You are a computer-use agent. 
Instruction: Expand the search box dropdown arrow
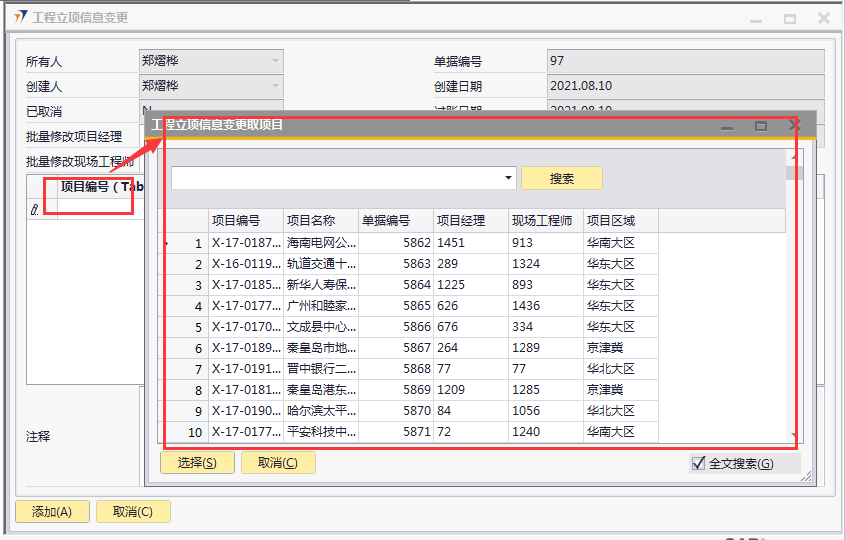(508, 178)
